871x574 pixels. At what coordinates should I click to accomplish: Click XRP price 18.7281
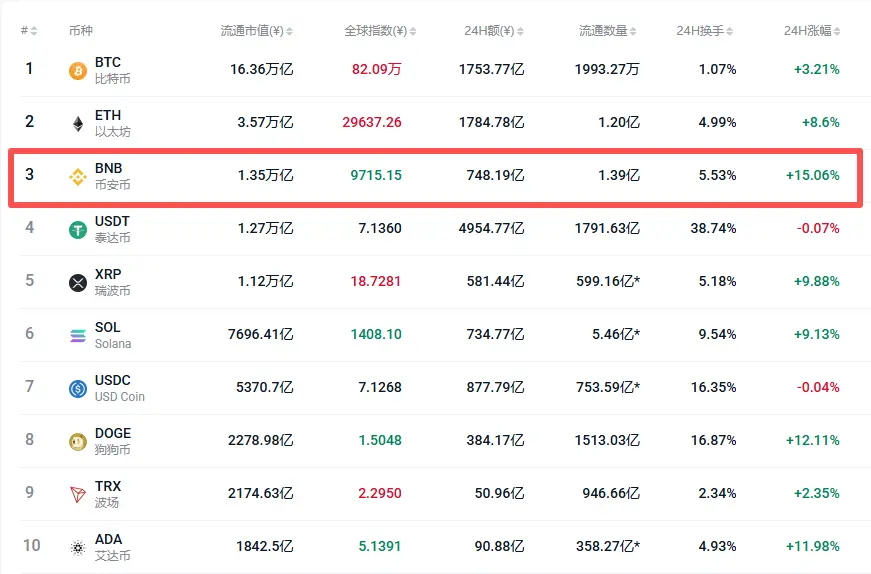coord(376,281)
